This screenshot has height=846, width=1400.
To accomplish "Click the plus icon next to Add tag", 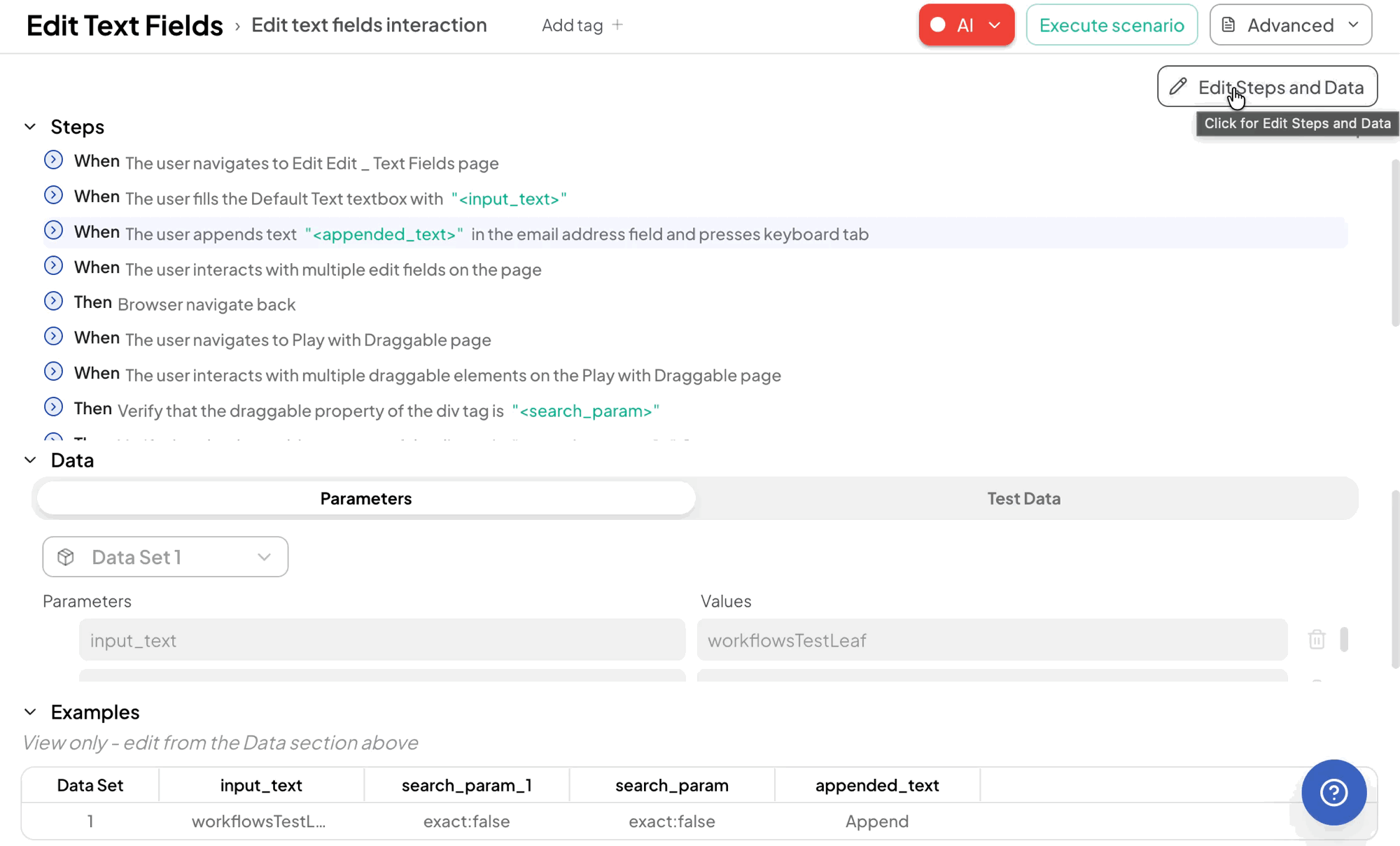I will pyautogui.click(x=617, y=25).
